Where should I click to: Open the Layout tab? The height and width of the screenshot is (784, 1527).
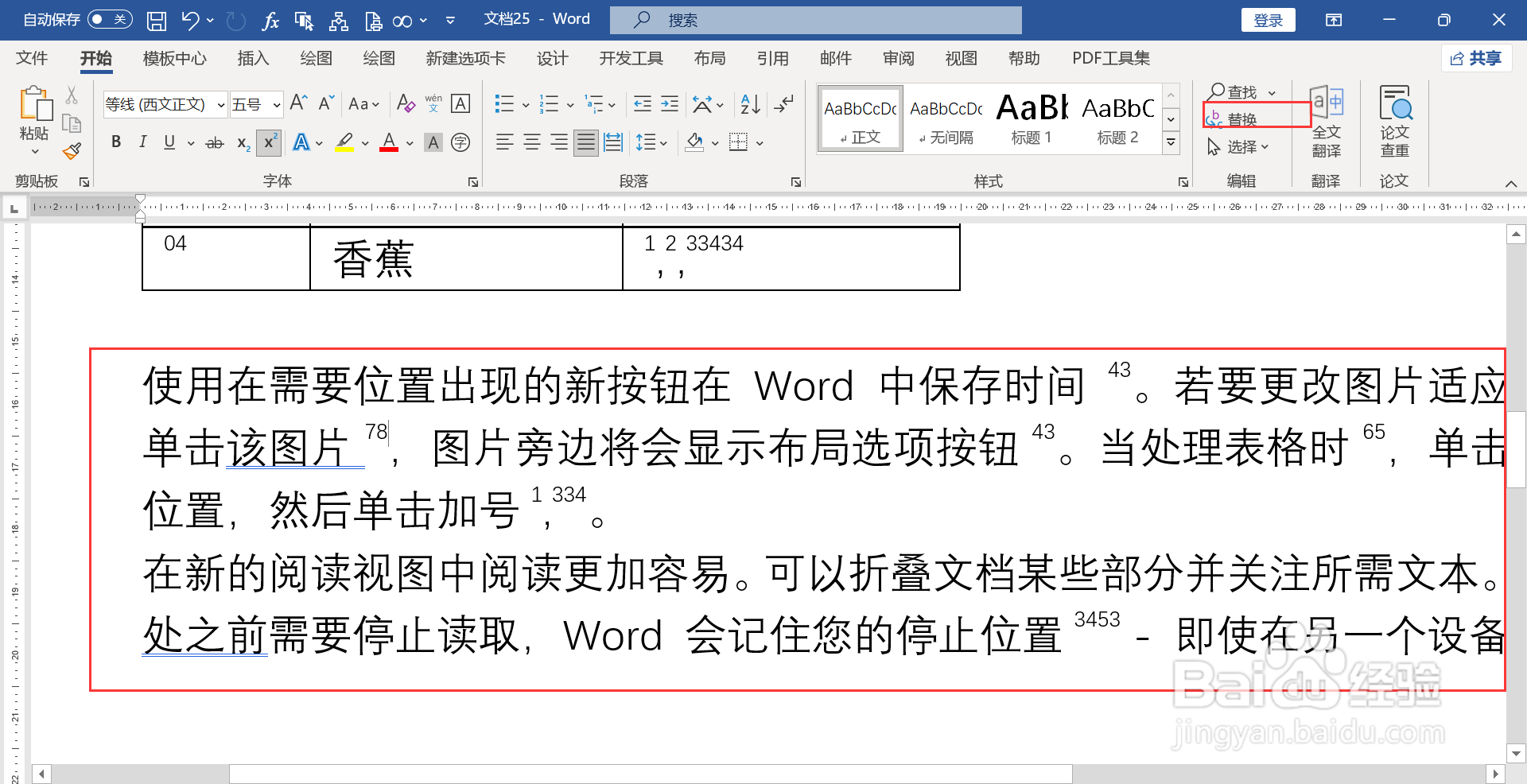click(x=709, y=58)
